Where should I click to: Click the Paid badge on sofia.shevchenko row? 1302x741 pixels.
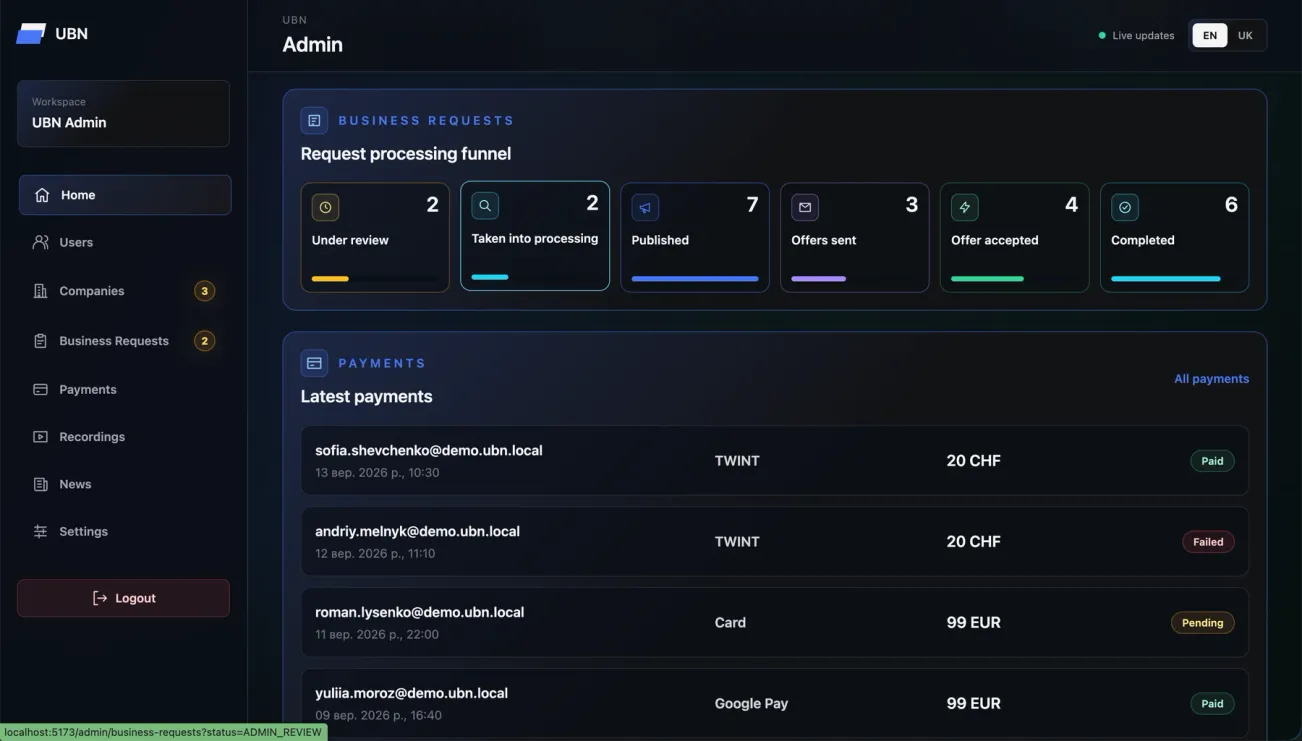(1212, 461)
